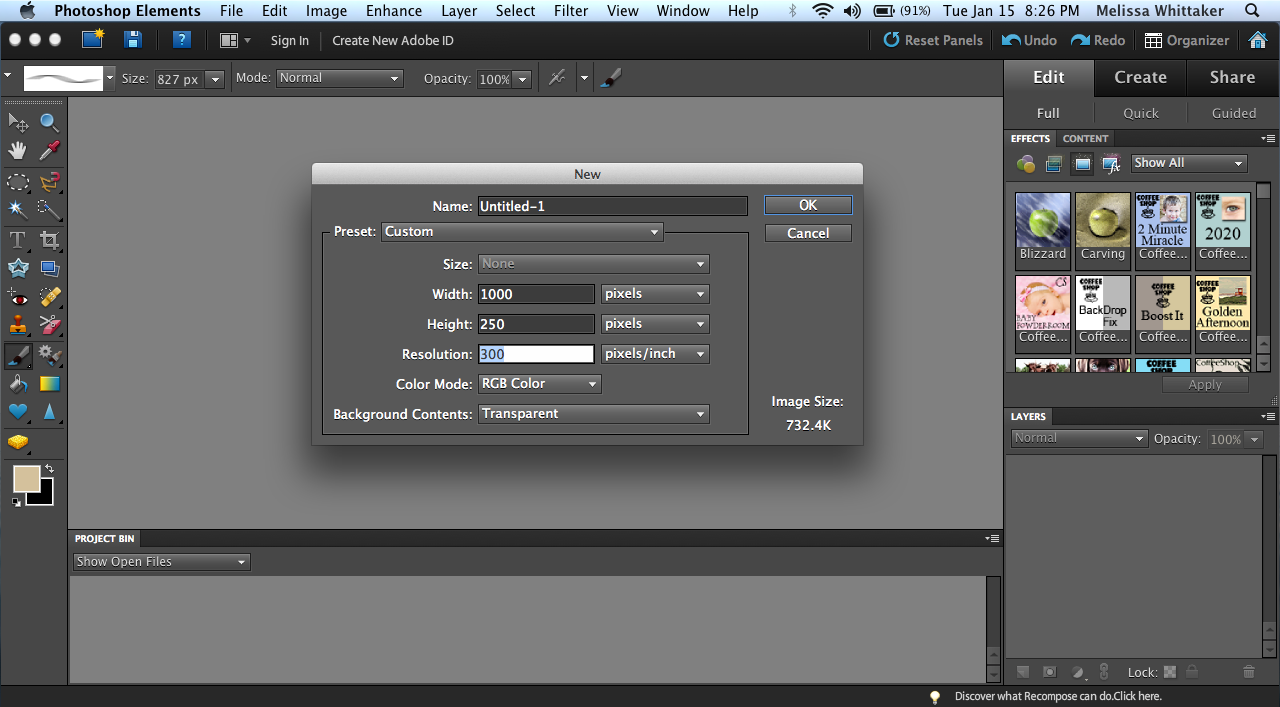This screenshot has height=707, width=1280.
Task: Select the Brush tool
Action: tap(18, 355)
